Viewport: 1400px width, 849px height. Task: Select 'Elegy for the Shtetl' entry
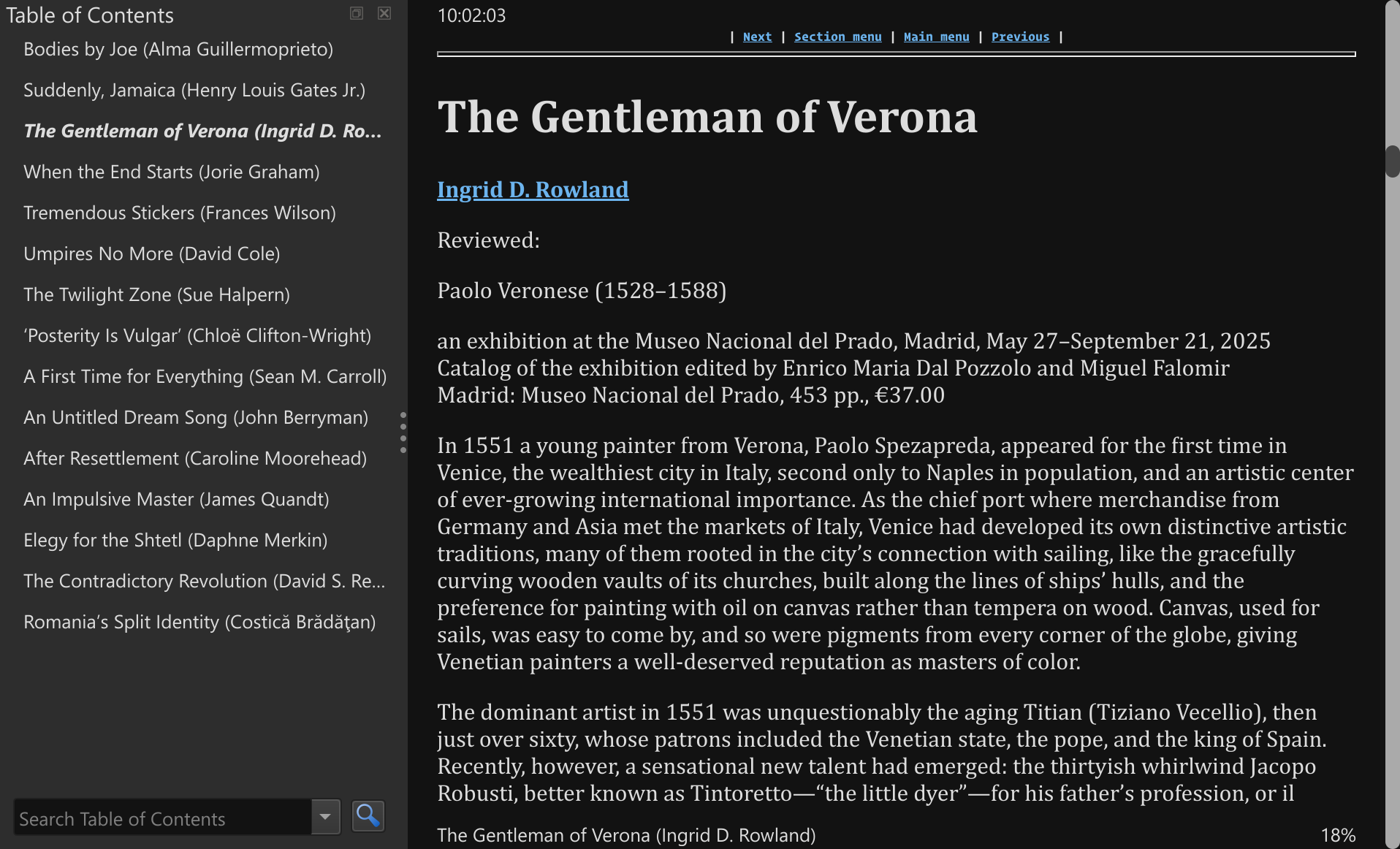click(x=175, y=540)
